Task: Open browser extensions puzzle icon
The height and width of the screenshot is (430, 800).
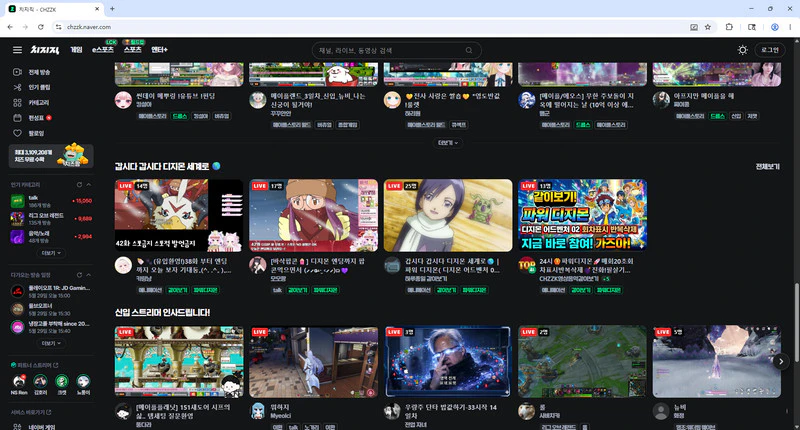Action: pos(729,27)
